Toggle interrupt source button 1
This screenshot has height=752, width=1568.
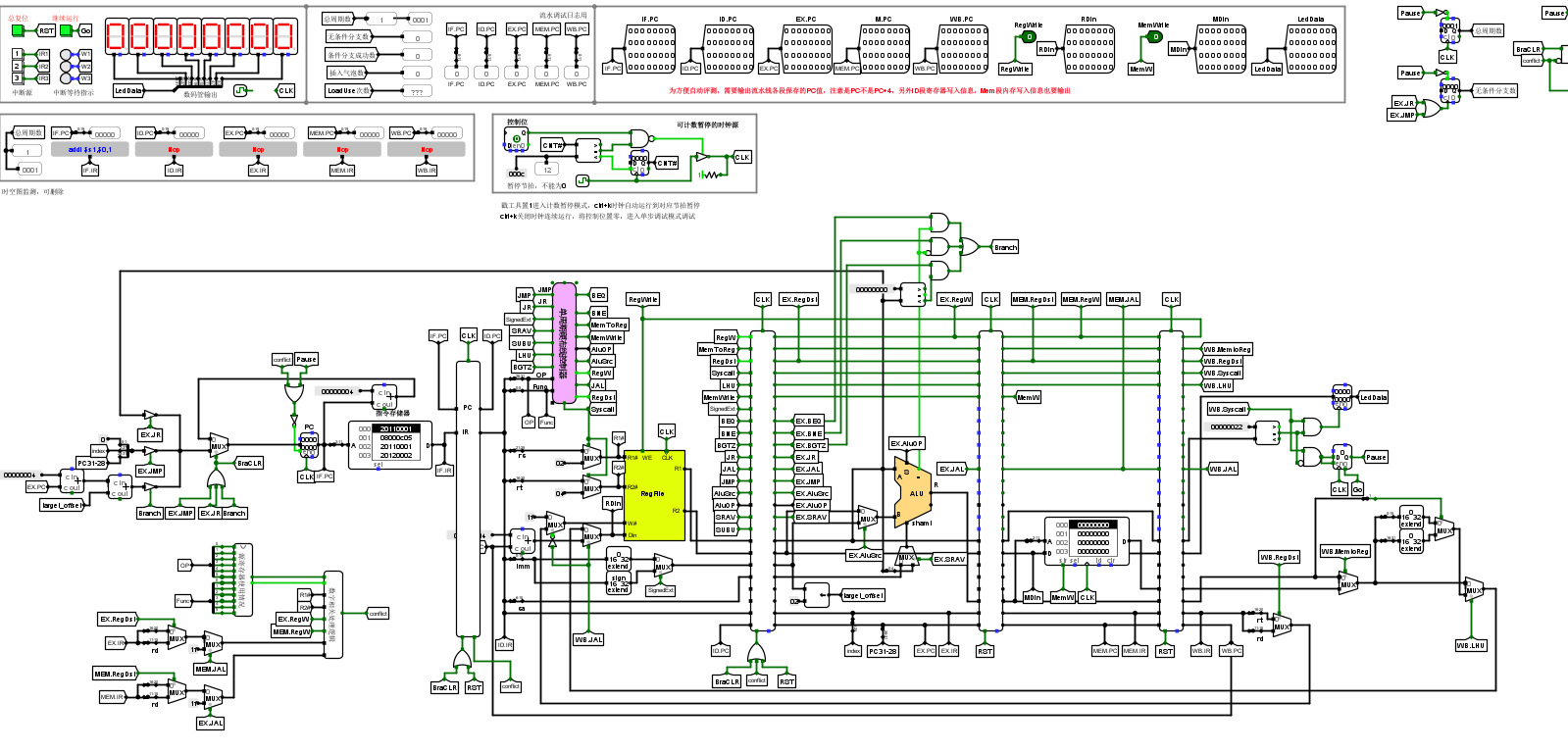pos(17,54)
